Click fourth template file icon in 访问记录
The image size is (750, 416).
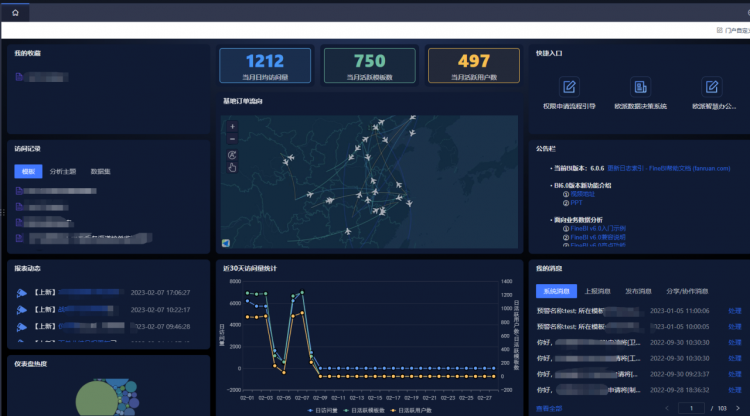coord(19,238)
